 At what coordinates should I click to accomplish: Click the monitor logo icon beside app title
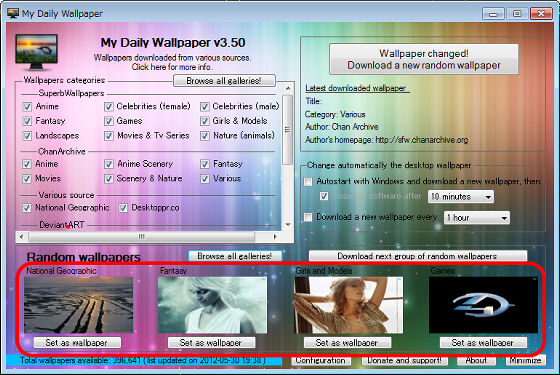[x=36, y=52]
